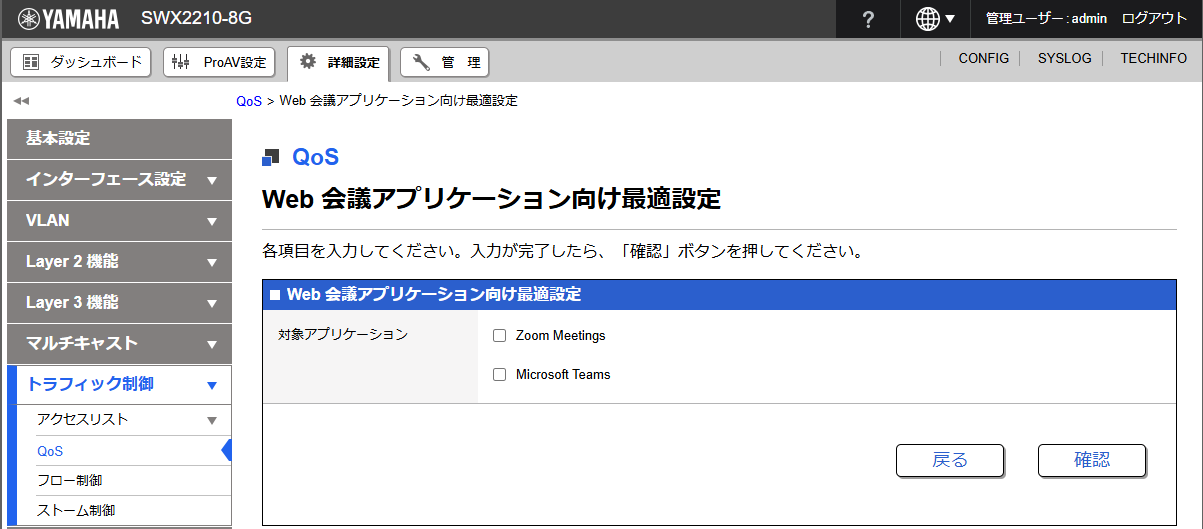Open the Management wrench tab
This screenshot has width=1203, height=529.
click(445, 62)
